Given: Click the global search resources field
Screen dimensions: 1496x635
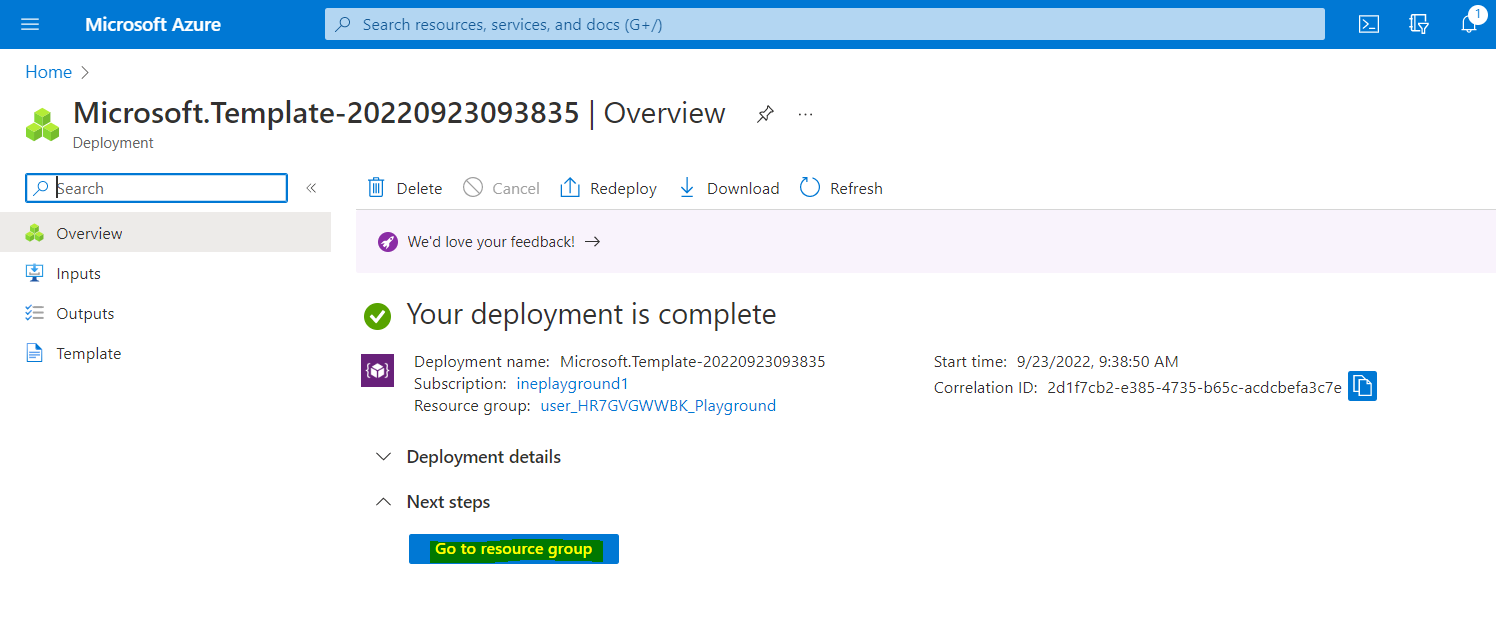Looking at the screenshot, I should (824, 24).
